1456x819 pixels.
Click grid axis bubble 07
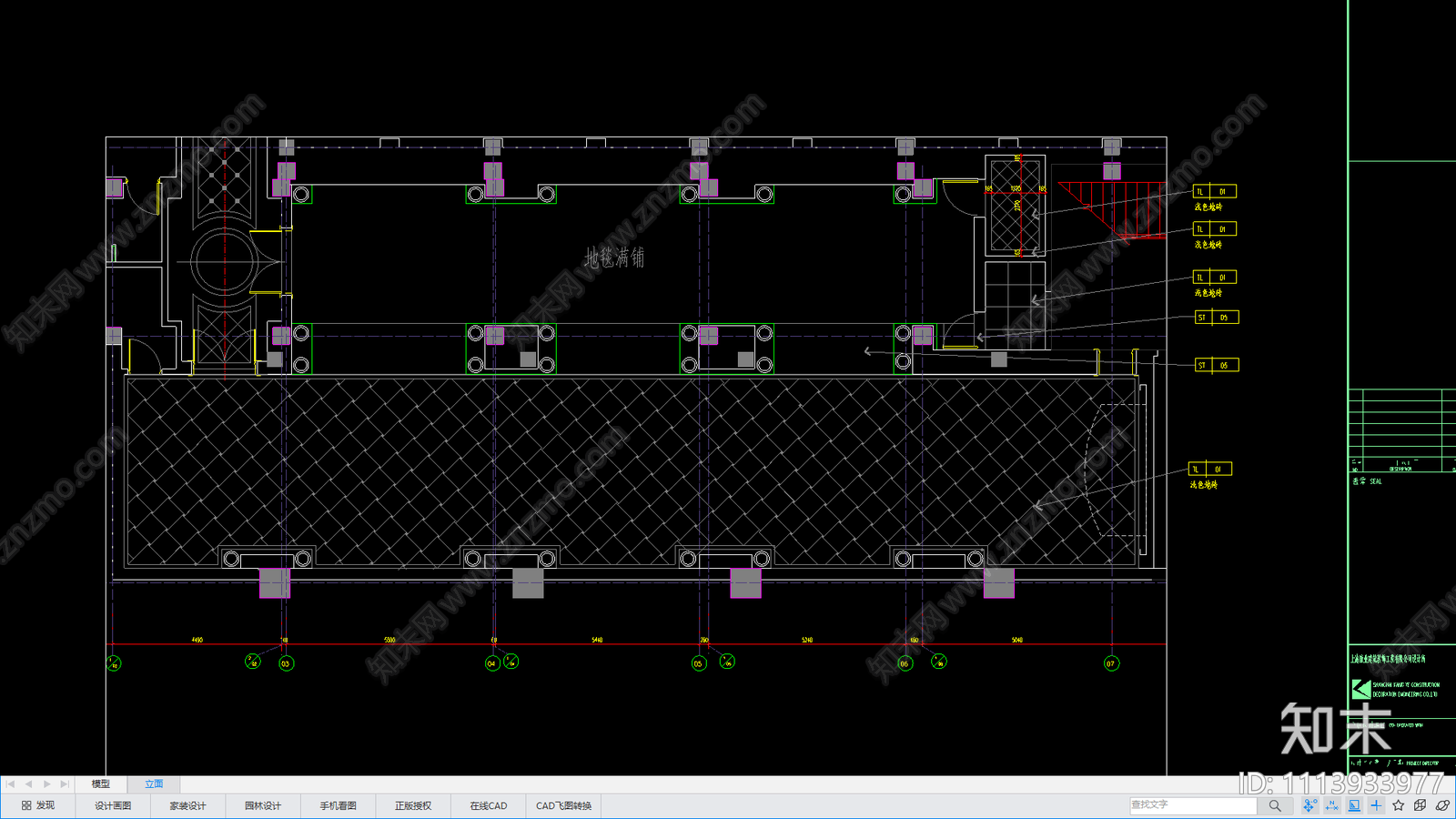1111,663
